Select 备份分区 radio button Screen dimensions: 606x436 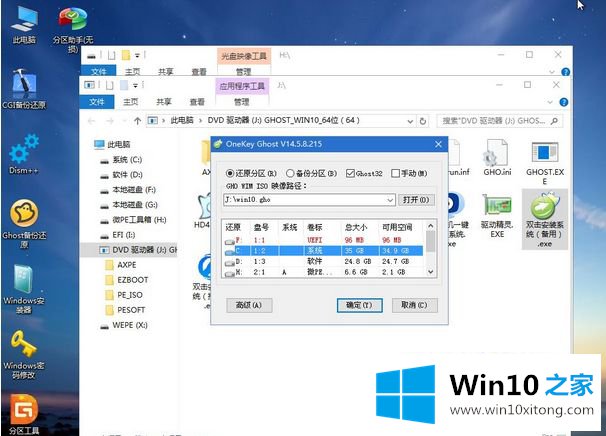pos(290,173)
